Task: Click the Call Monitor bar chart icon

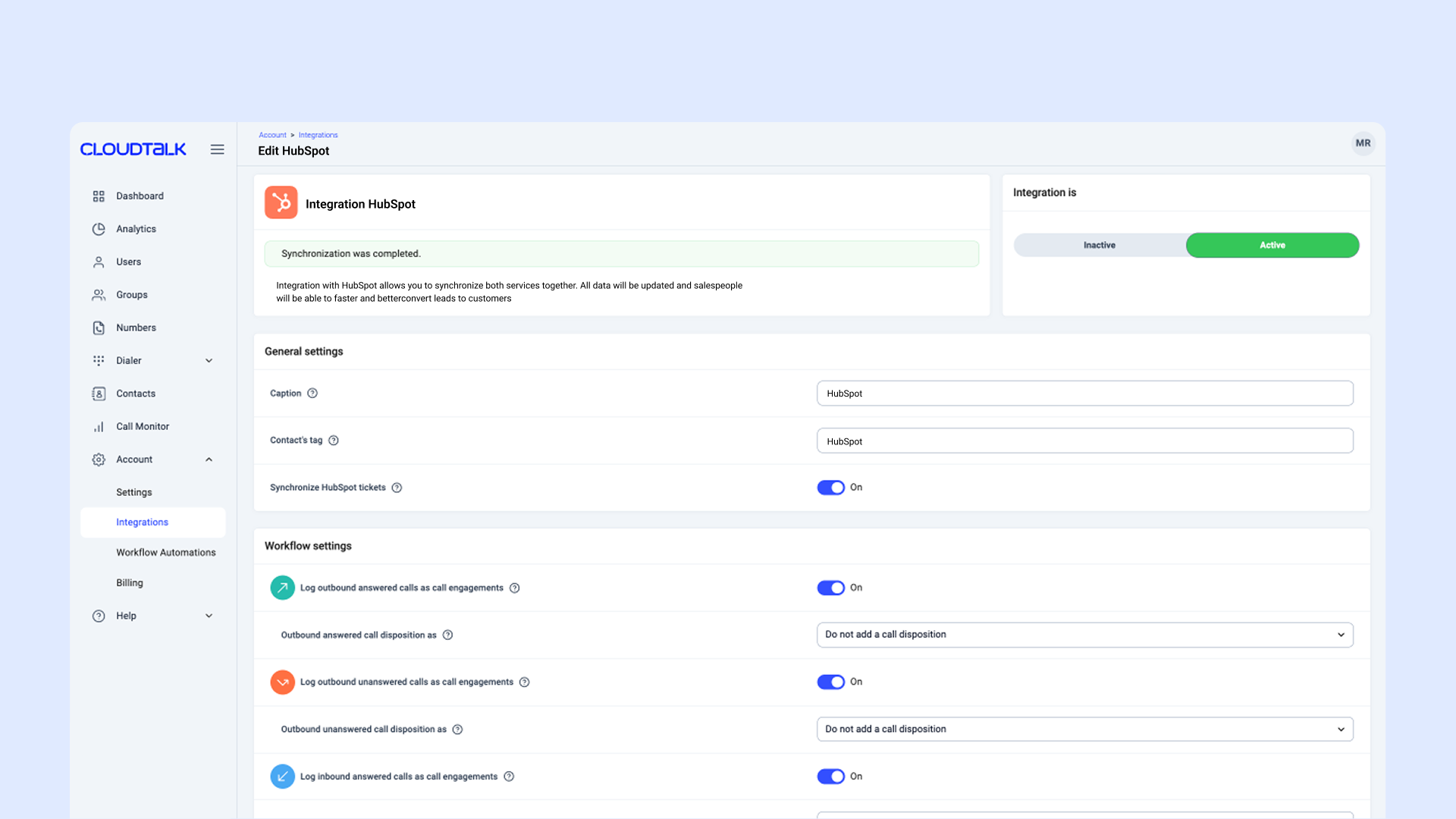Action: click(x=99, y=427)
